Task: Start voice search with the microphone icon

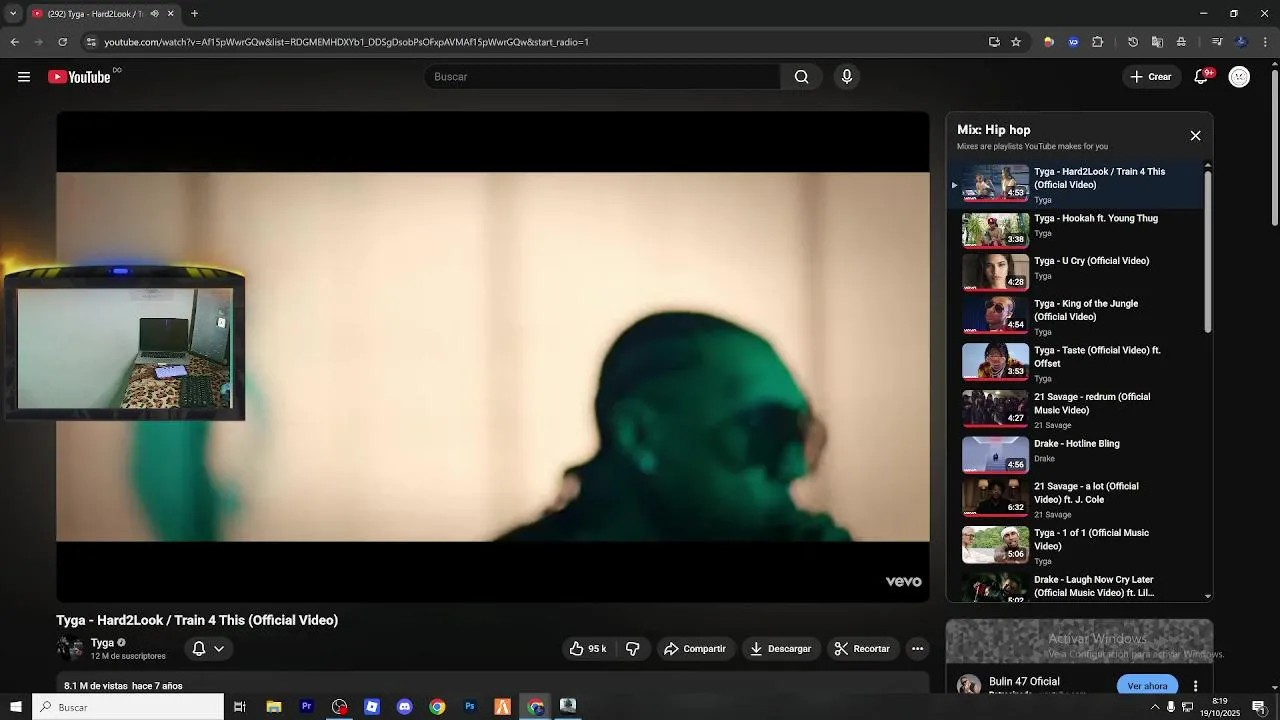Action: point(847,77)
